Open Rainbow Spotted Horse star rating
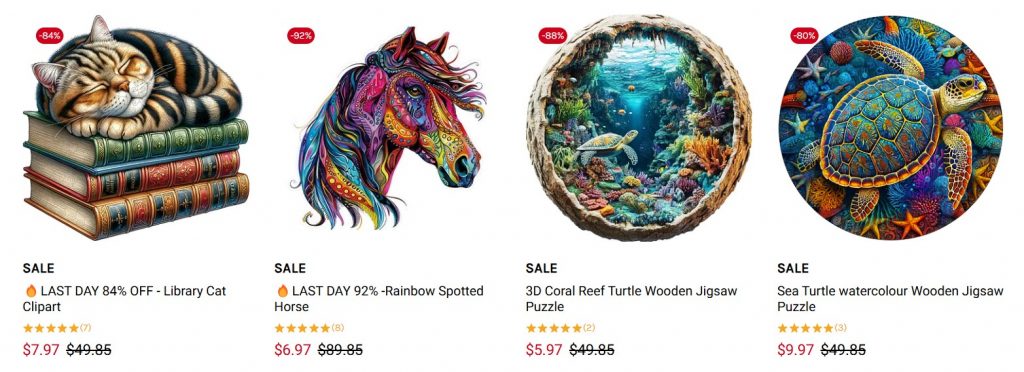The height and width of the screenshot is (372, 1024). (x=308, y=328)
